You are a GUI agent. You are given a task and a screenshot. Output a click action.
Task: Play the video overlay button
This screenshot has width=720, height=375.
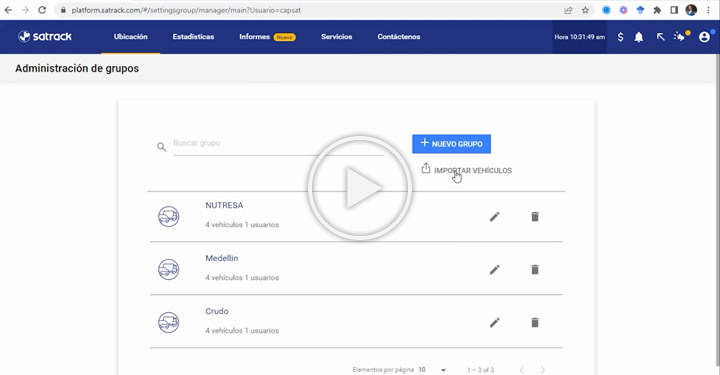[360, 187]
